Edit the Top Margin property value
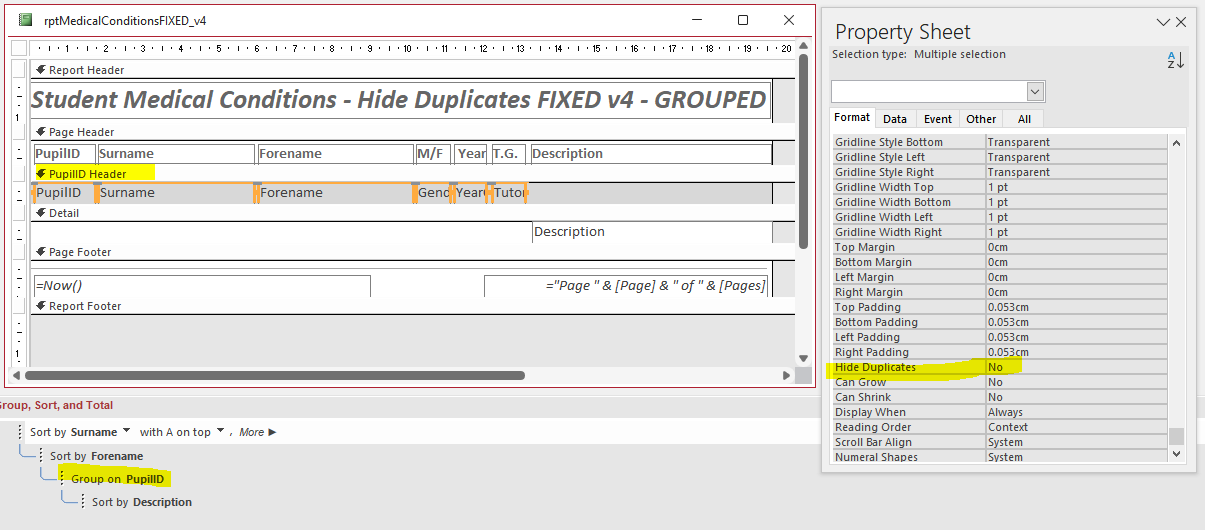This screenshot has width=1205, height=530. click(1076, 248)
